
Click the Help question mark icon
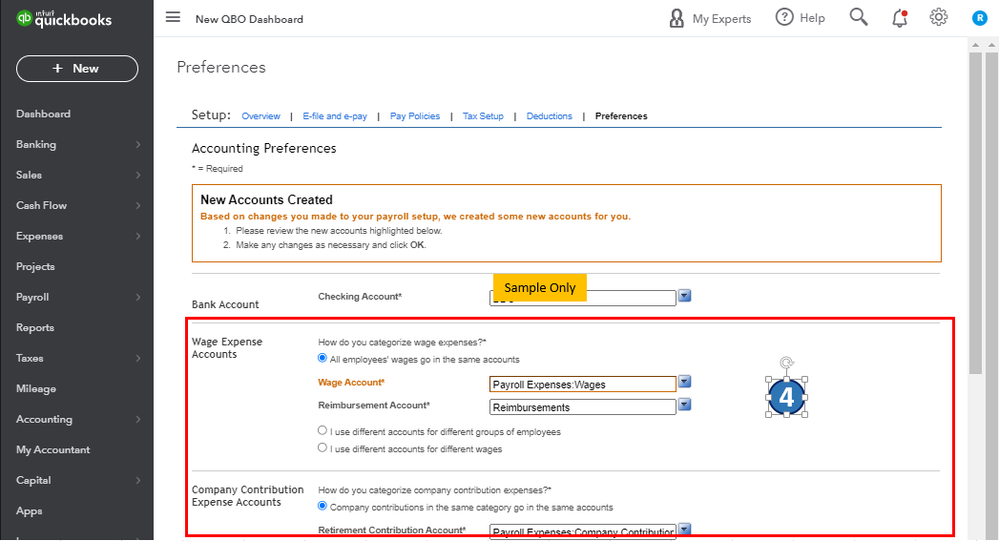pyautogui.click(x=785, y=17)
